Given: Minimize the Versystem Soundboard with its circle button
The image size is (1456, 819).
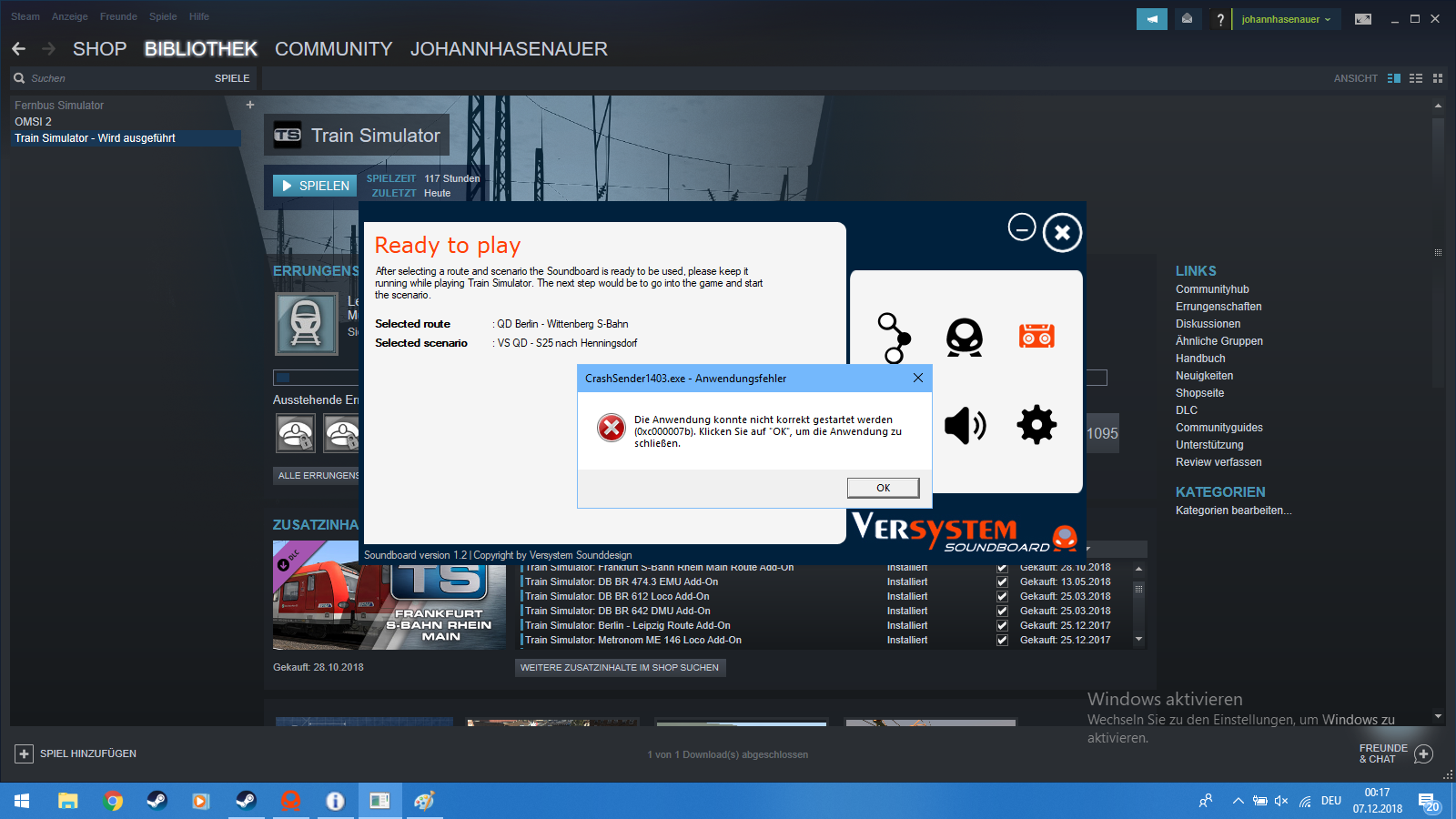Looking at the screenshot, I should pyautogui.click(x=1022, y=227).
